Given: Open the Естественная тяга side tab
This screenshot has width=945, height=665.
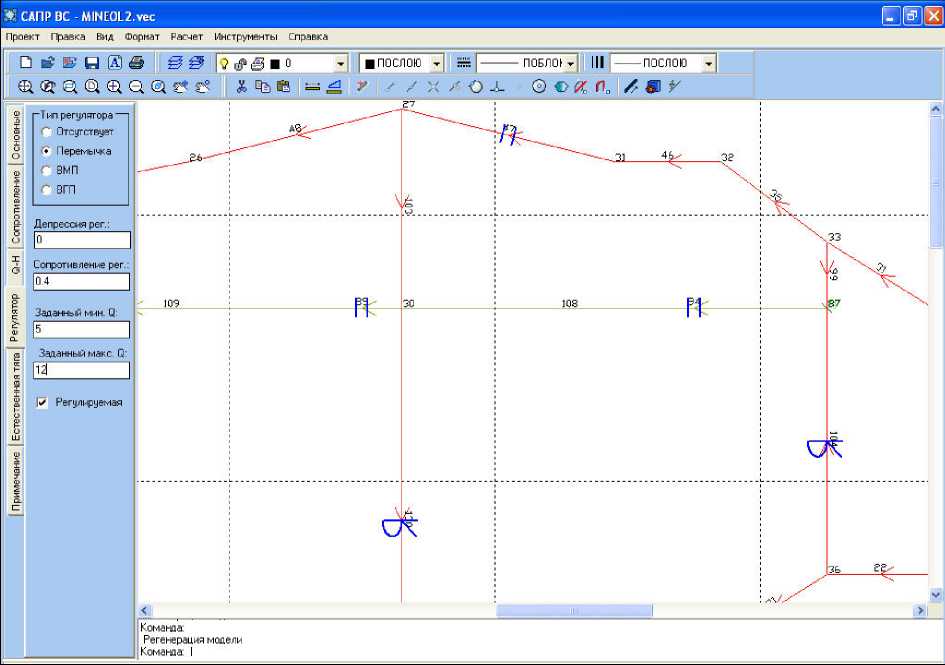Looking at the screenshot, I should [x=15, y=397].
